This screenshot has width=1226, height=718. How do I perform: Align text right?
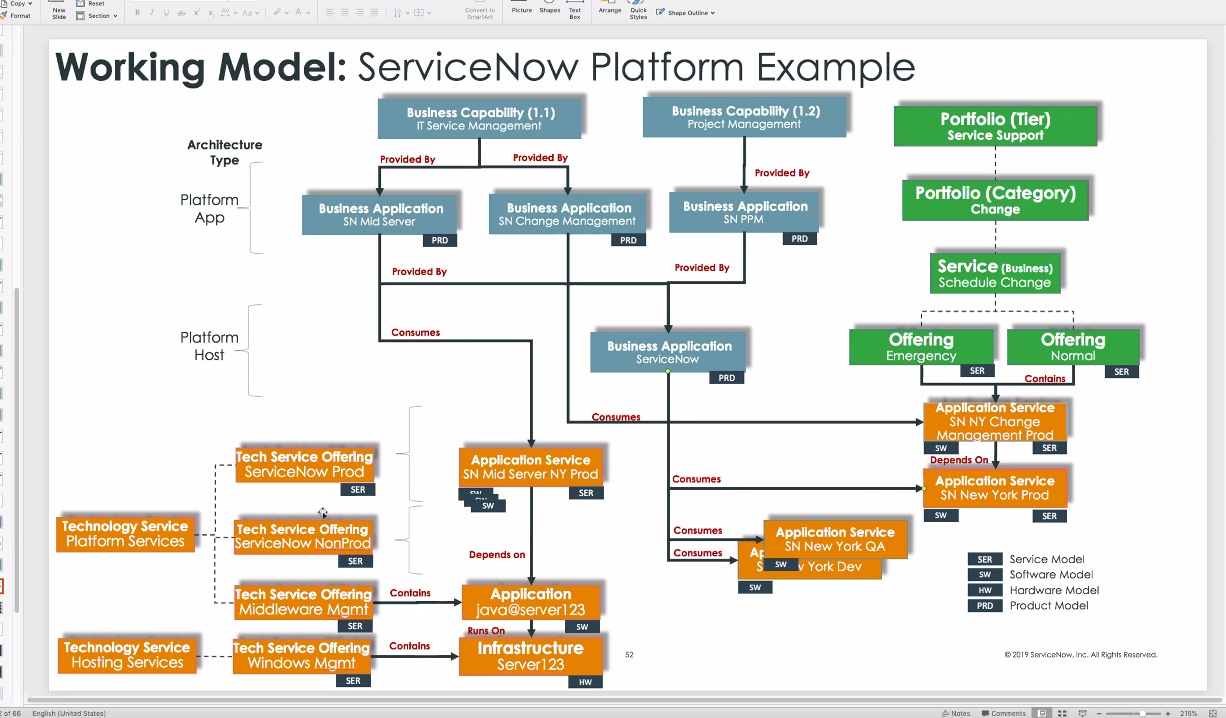pos(360,13)
